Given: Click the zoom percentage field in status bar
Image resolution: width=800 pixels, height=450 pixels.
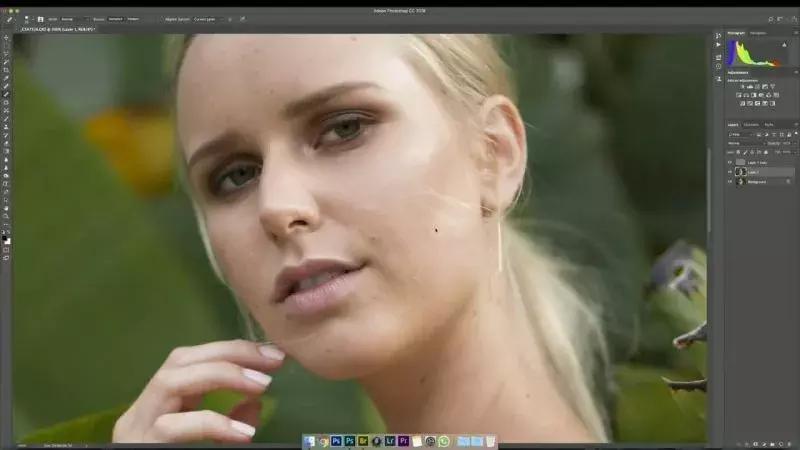Looking at the screenshot, I should pos(22,445).
